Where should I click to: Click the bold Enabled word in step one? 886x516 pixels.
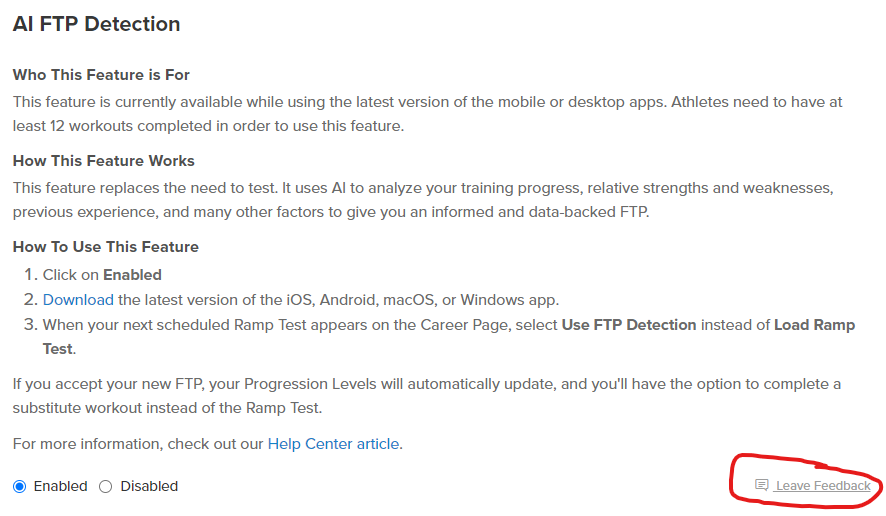[x=132, y=275]
